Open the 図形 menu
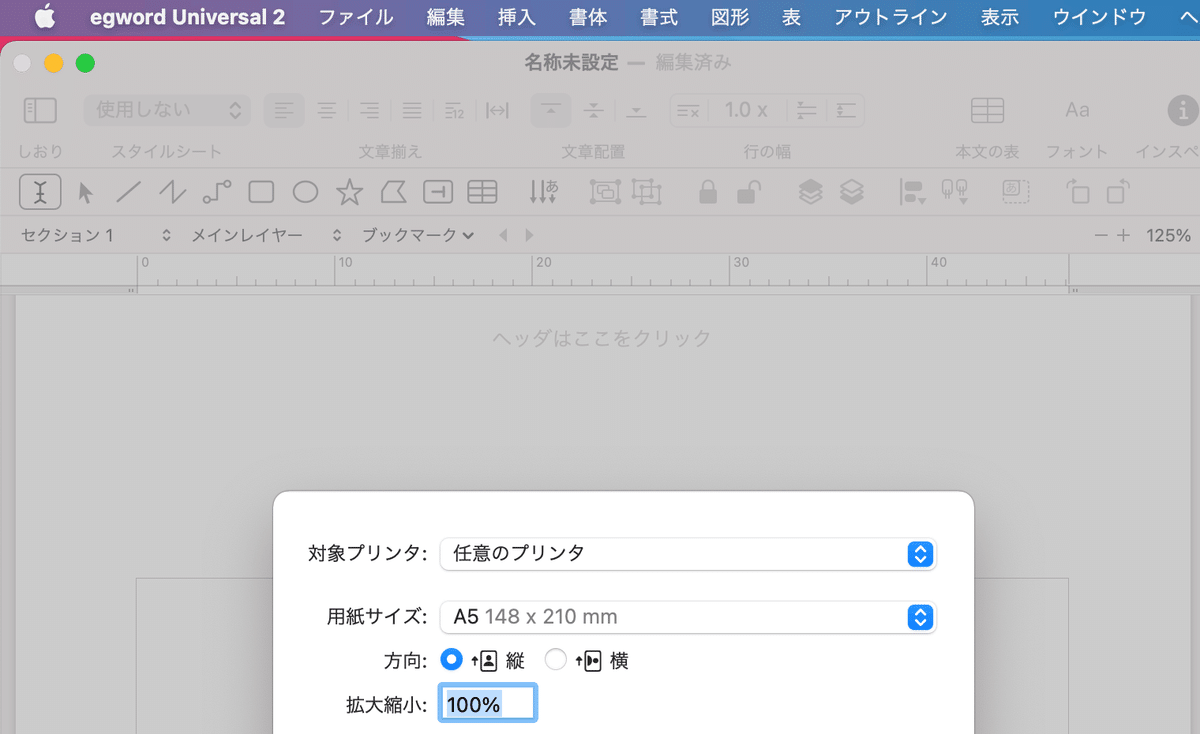 [730, 17]
